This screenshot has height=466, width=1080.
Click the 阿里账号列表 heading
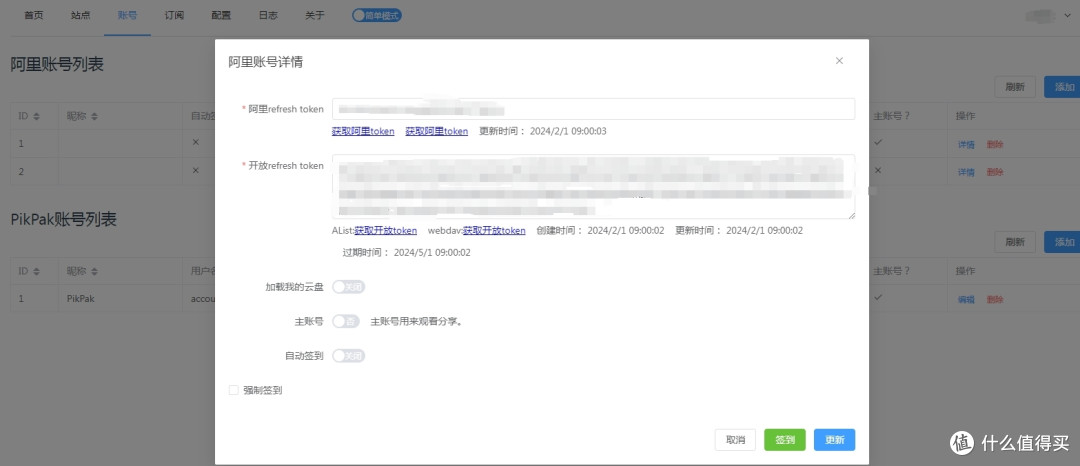click(x=56, y=65)
